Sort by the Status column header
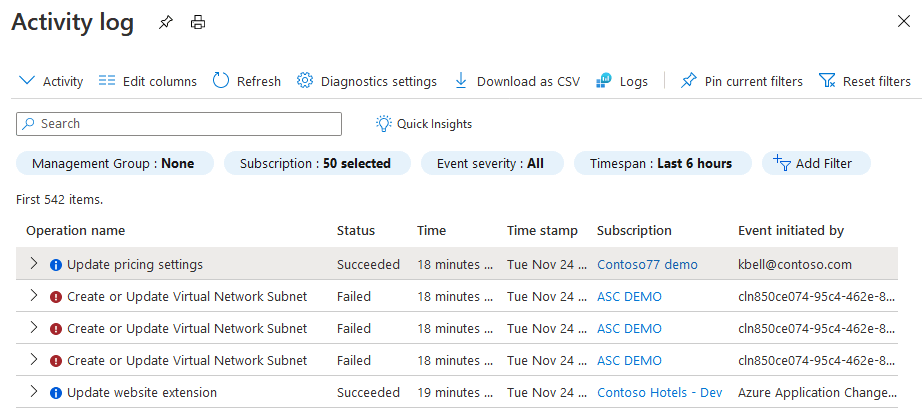This screenshot has width=922, height=408. (x=356, y=231)
